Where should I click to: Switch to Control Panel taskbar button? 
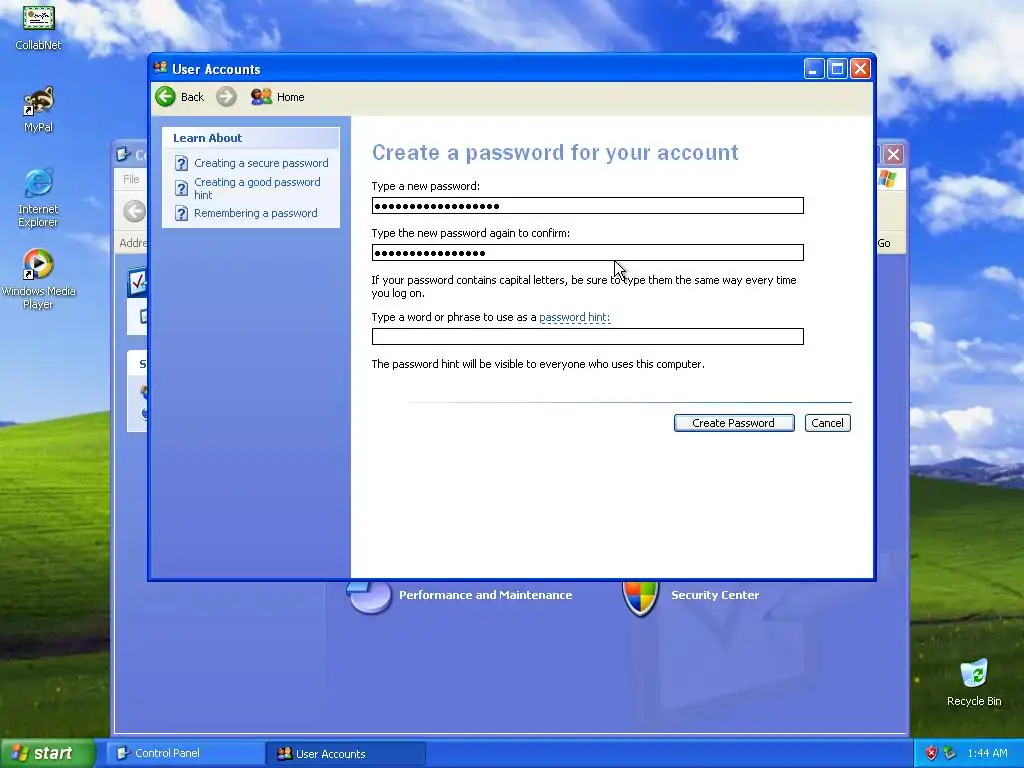(185, 753)
